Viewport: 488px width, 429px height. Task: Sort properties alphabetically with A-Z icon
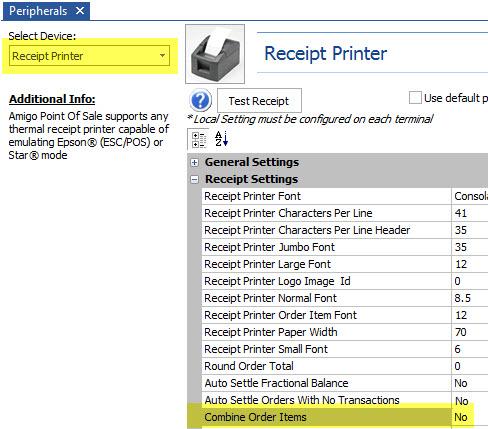tap(221, 139)
